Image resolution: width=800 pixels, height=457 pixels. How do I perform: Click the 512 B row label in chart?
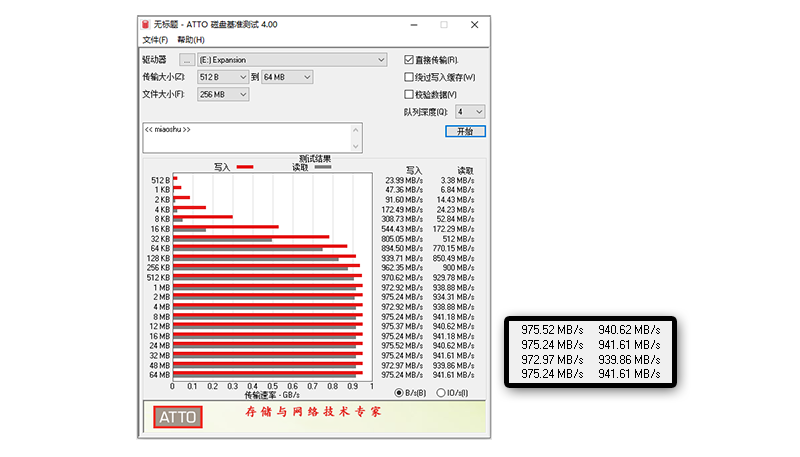(160, 181)
